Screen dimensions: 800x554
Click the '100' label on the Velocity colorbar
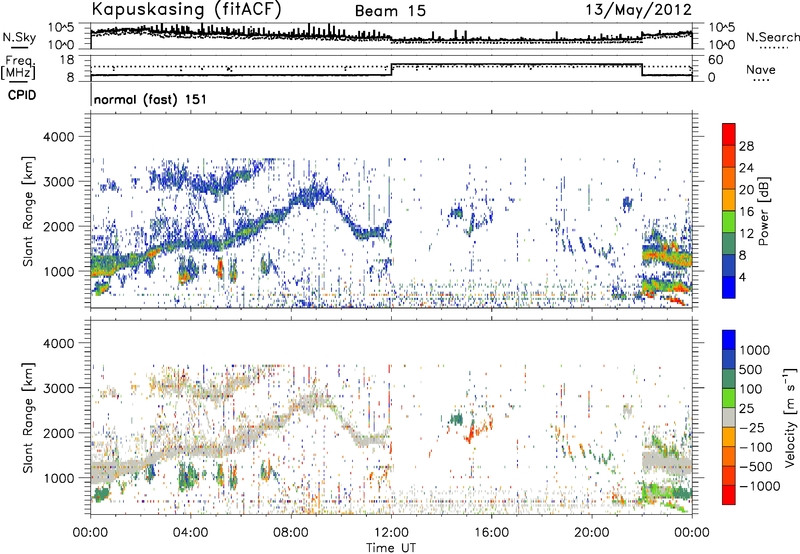tap(751, 389)
